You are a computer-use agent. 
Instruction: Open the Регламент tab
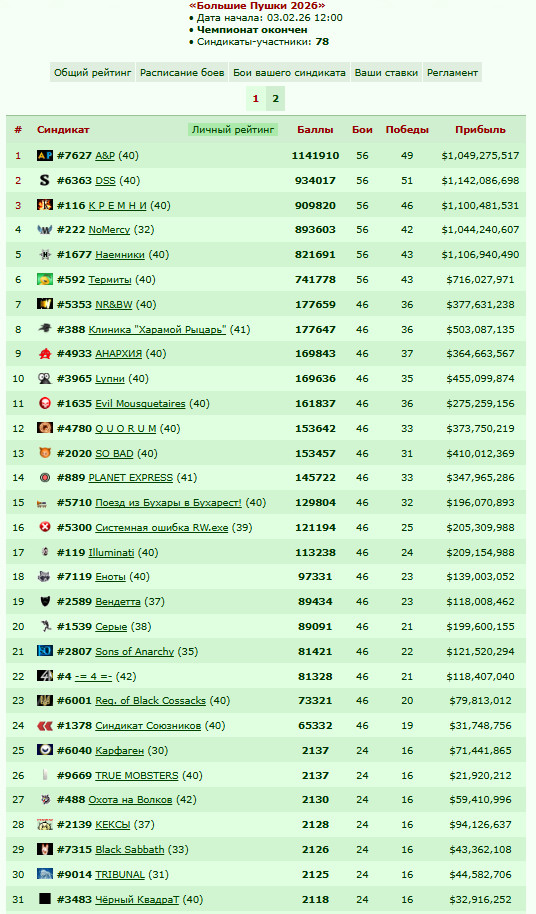pos(452,73)
